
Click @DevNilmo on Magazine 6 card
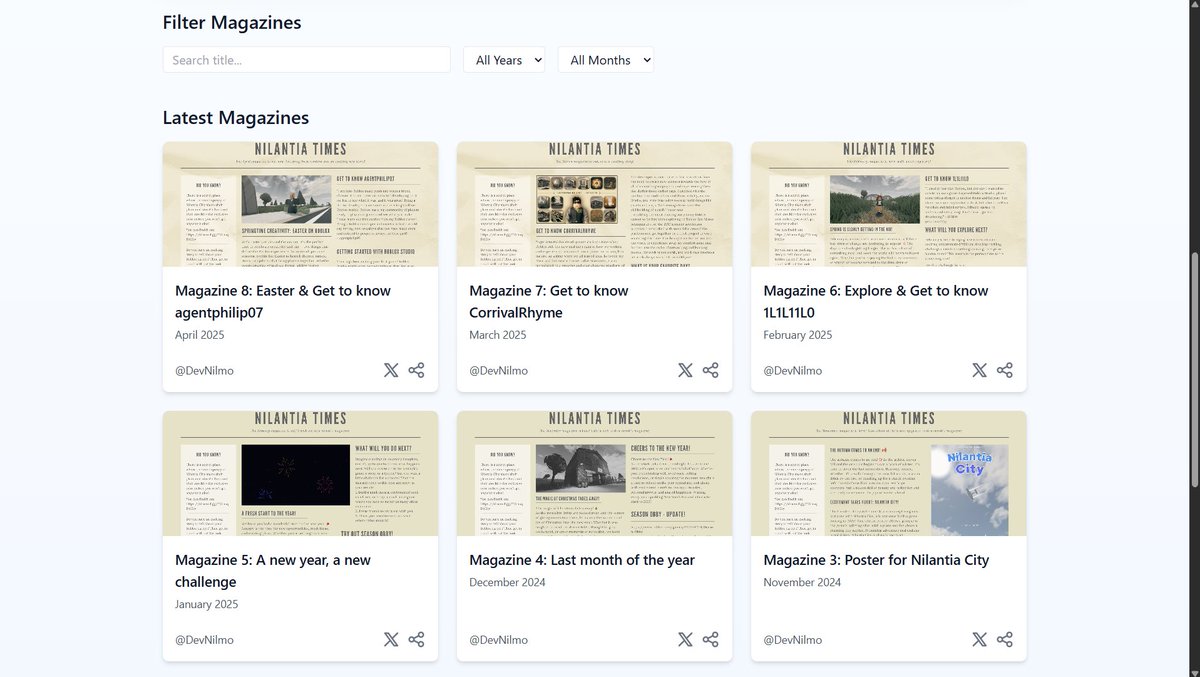click(792, 370)
